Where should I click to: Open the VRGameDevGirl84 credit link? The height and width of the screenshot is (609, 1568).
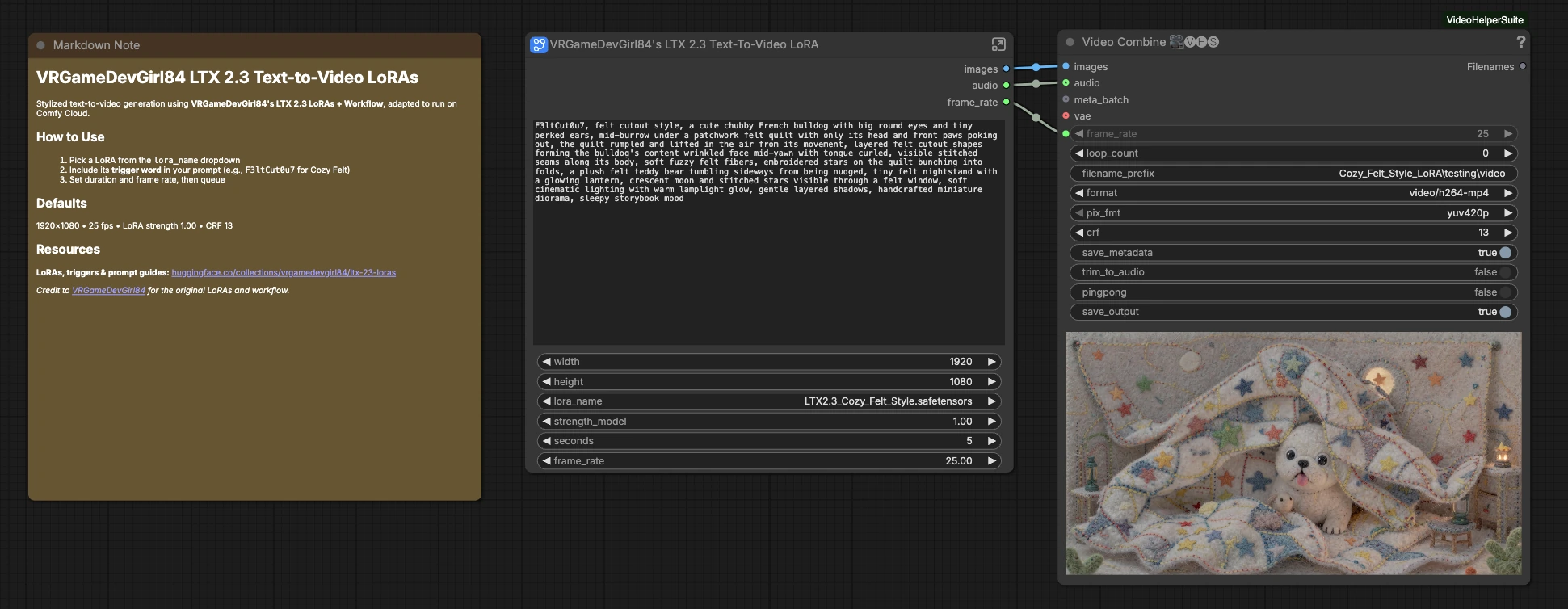tap(109, 291)
